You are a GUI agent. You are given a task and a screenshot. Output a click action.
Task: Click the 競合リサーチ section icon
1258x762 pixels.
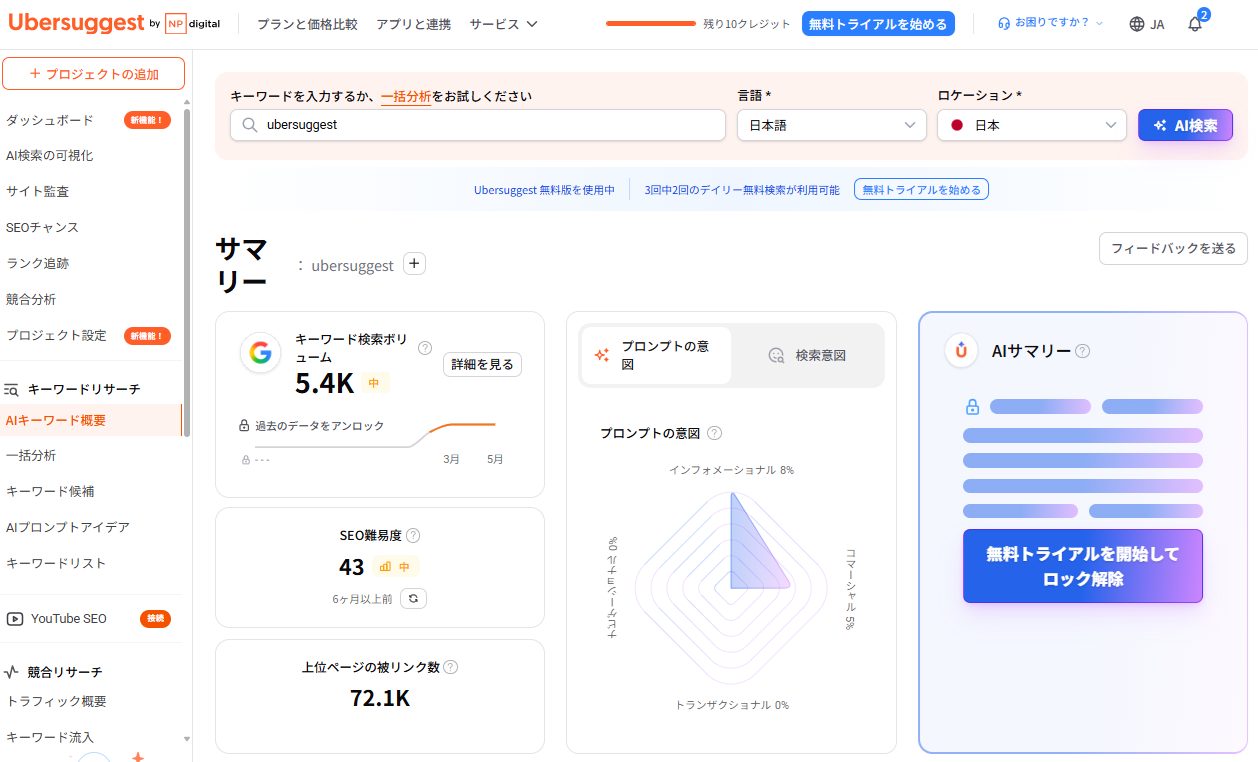(12, 672)
